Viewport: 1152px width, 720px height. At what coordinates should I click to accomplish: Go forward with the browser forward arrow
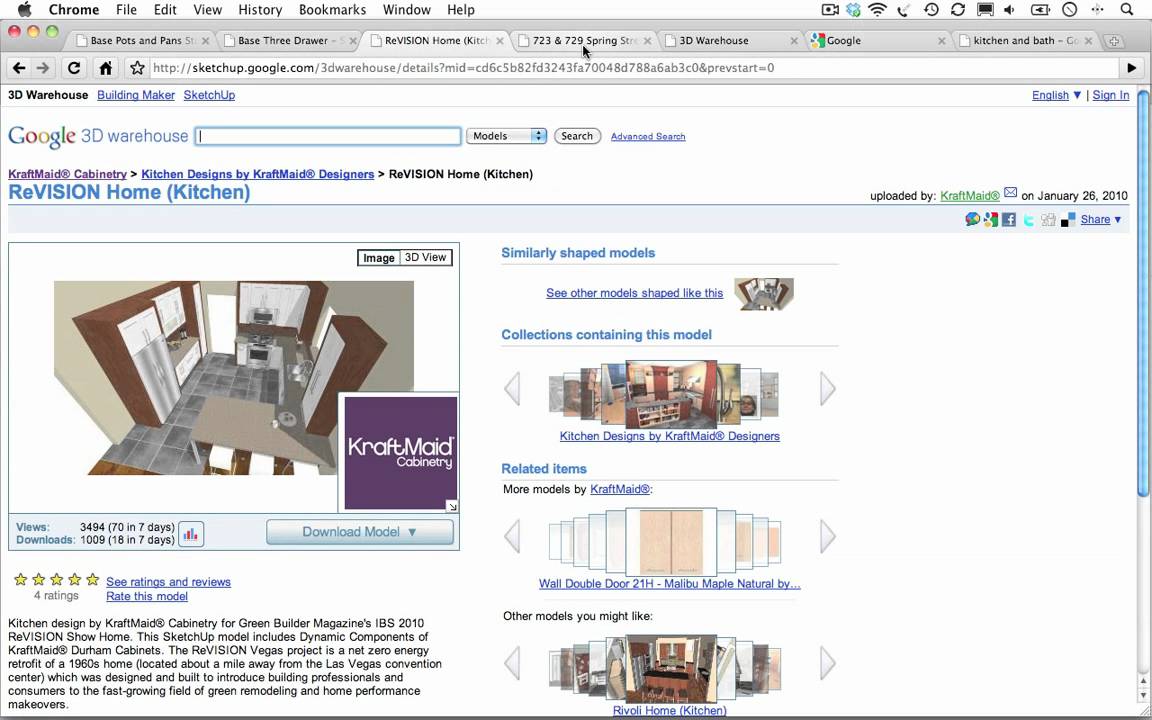point(43,68)
